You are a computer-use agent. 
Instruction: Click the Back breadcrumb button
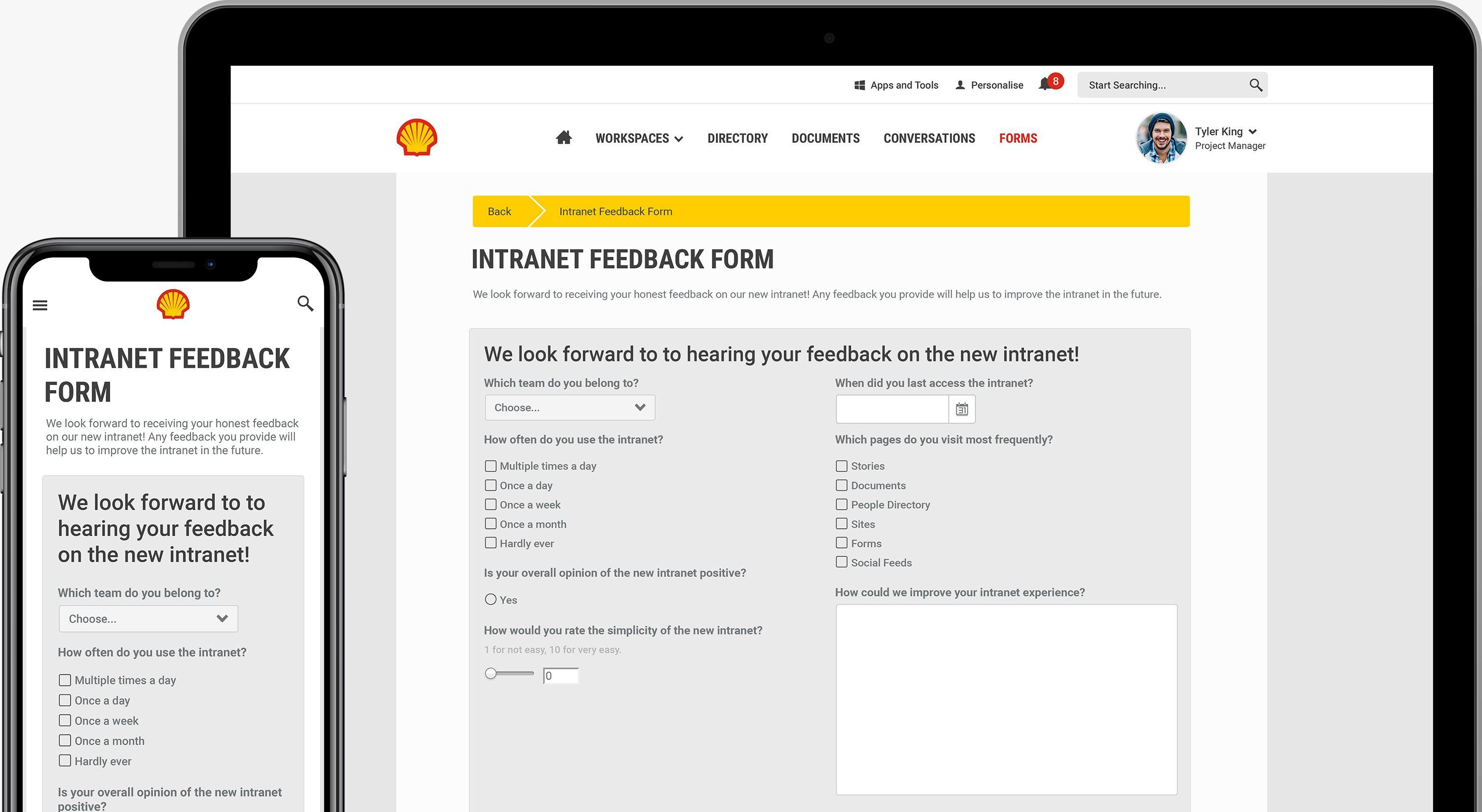[499, 211]
